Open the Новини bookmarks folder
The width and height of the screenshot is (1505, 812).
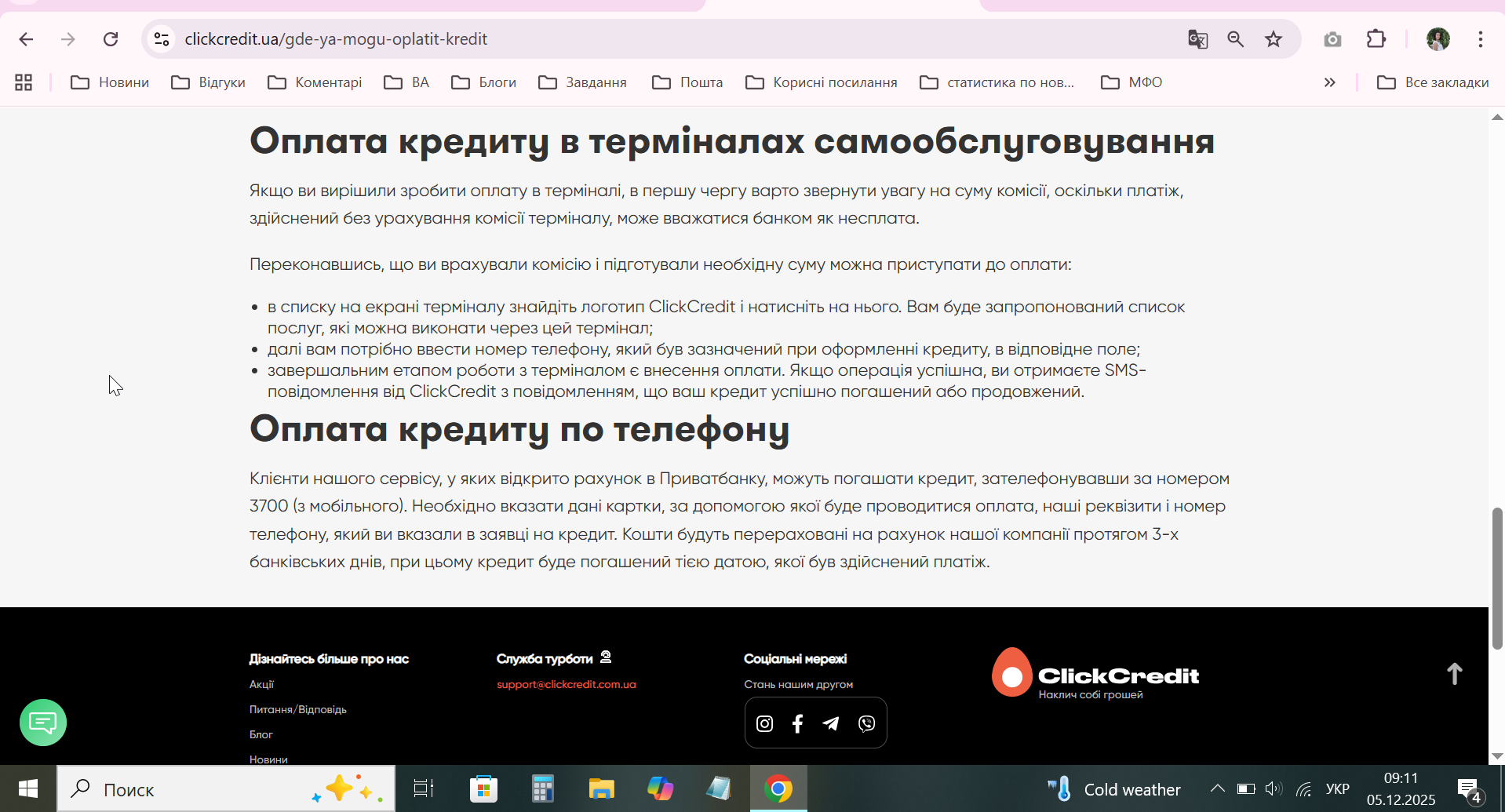tap(110, 82)
